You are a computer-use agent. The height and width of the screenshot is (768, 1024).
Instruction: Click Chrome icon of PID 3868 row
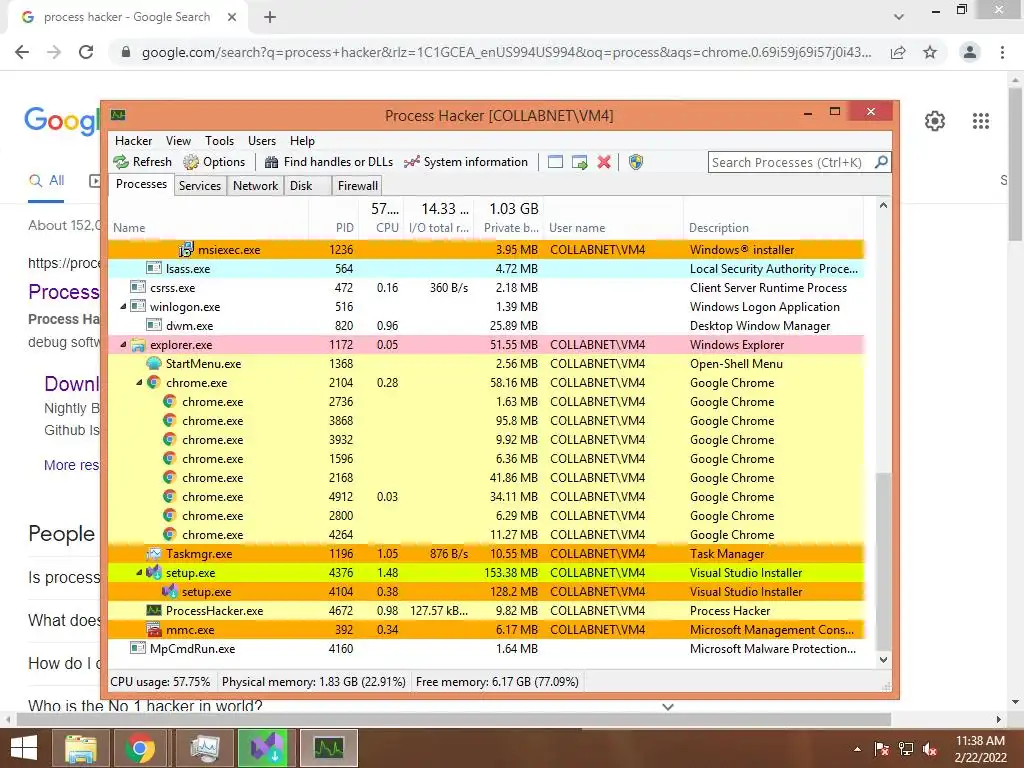[170, 421]
